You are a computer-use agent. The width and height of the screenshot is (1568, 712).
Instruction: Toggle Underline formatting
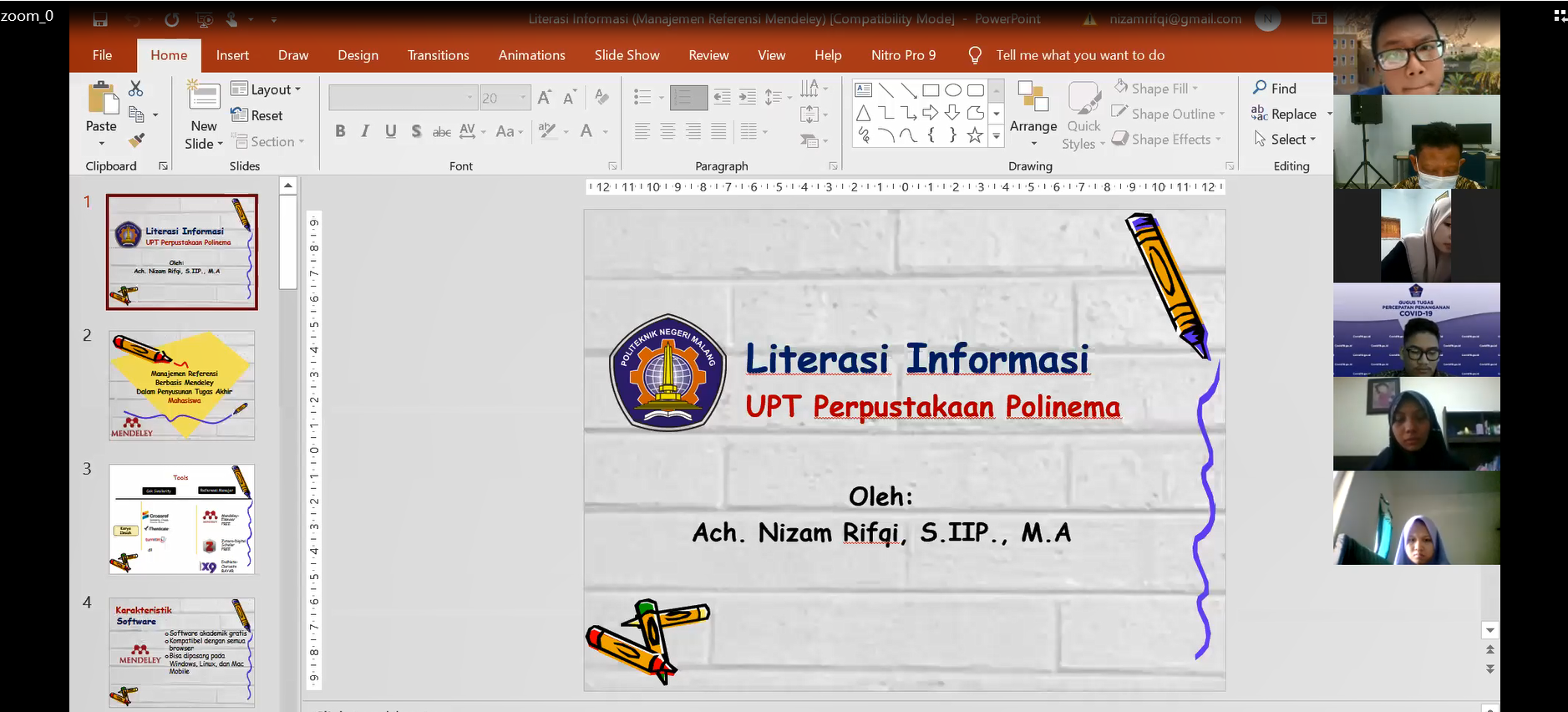[x=391, y=131]
